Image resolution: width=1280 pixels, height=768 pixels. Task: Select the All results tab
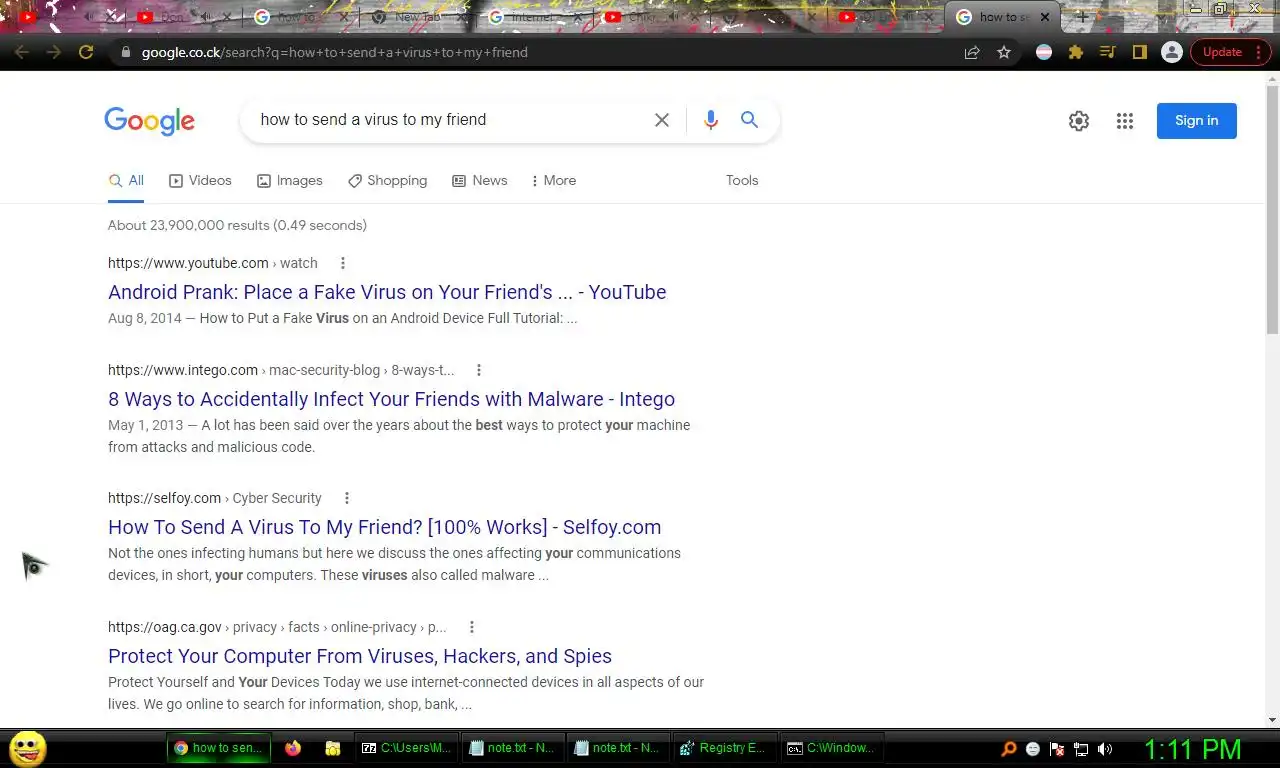pos(126,181)
